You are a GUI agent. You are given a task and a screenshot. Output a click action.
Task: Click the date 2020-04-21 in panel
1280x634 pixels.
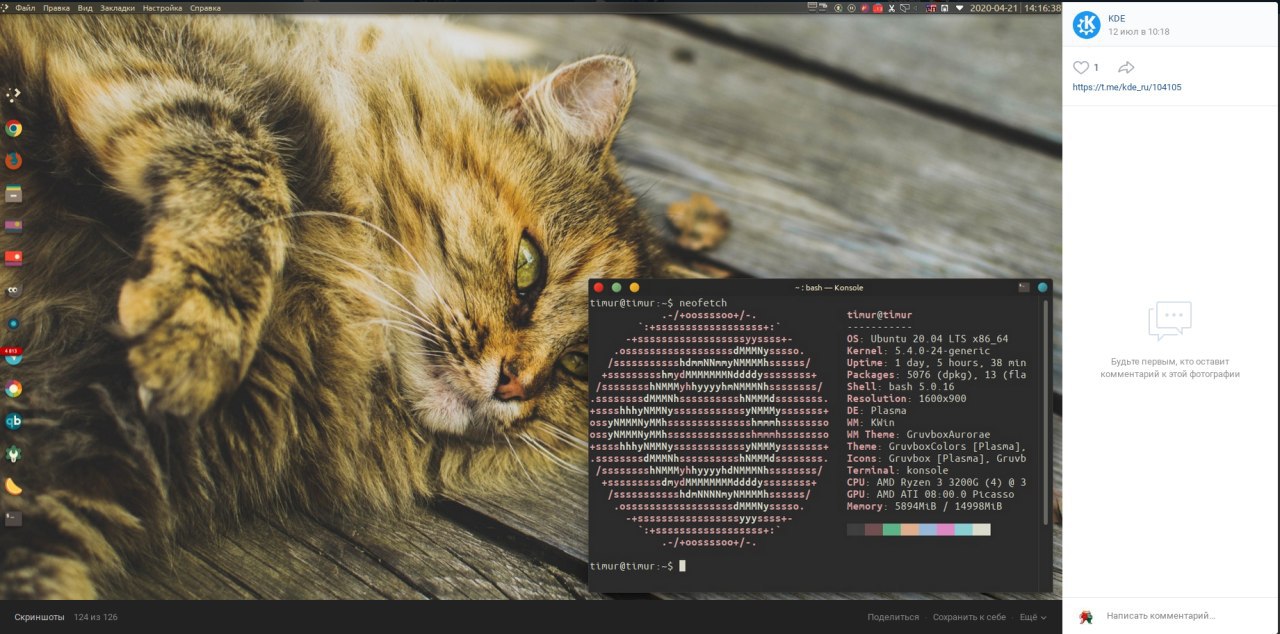click(x=993, y=8)
